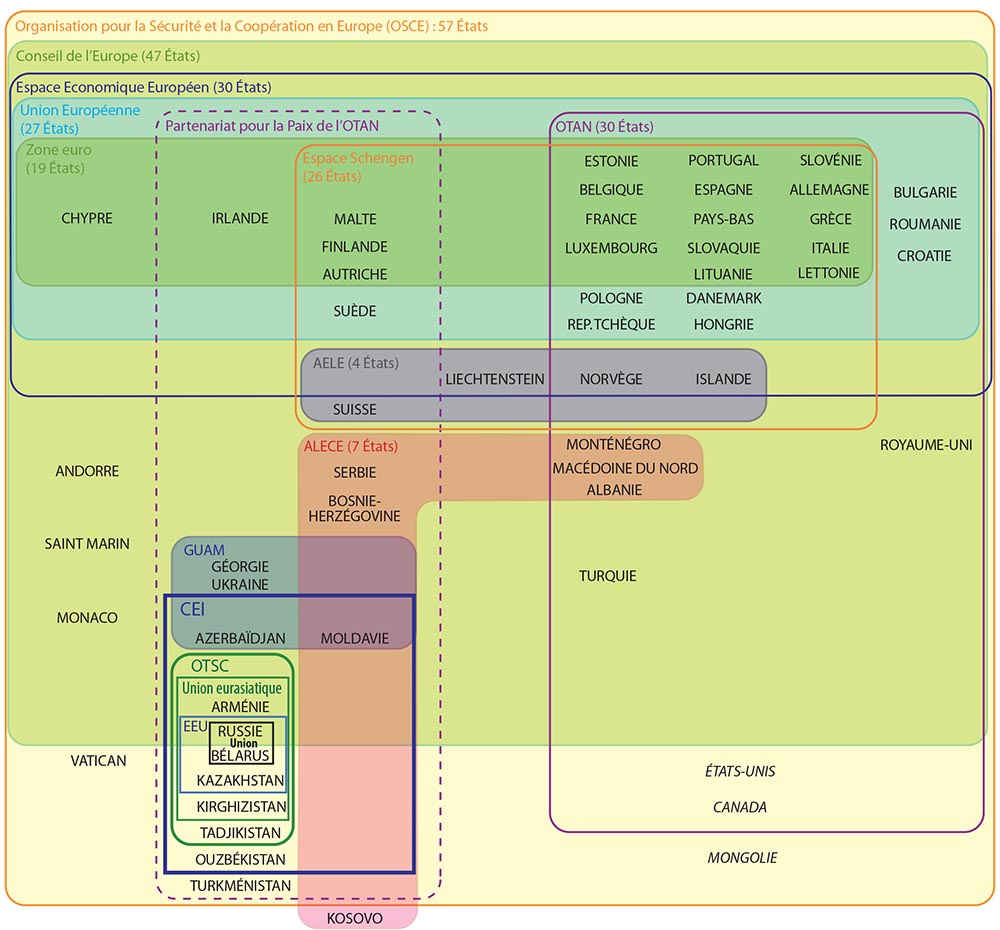
Task: Select the ALECE (7 États) label
Action: tap(351, 446)
